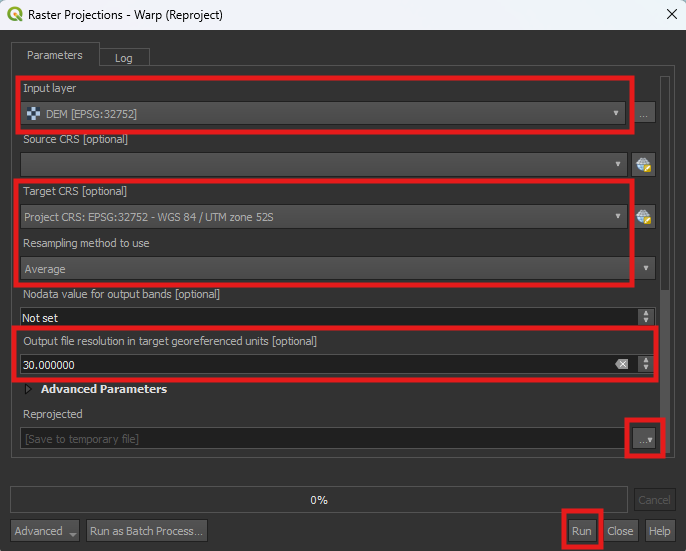Clear the output file resolution value
686x551 pixels.
click(621, 365)
